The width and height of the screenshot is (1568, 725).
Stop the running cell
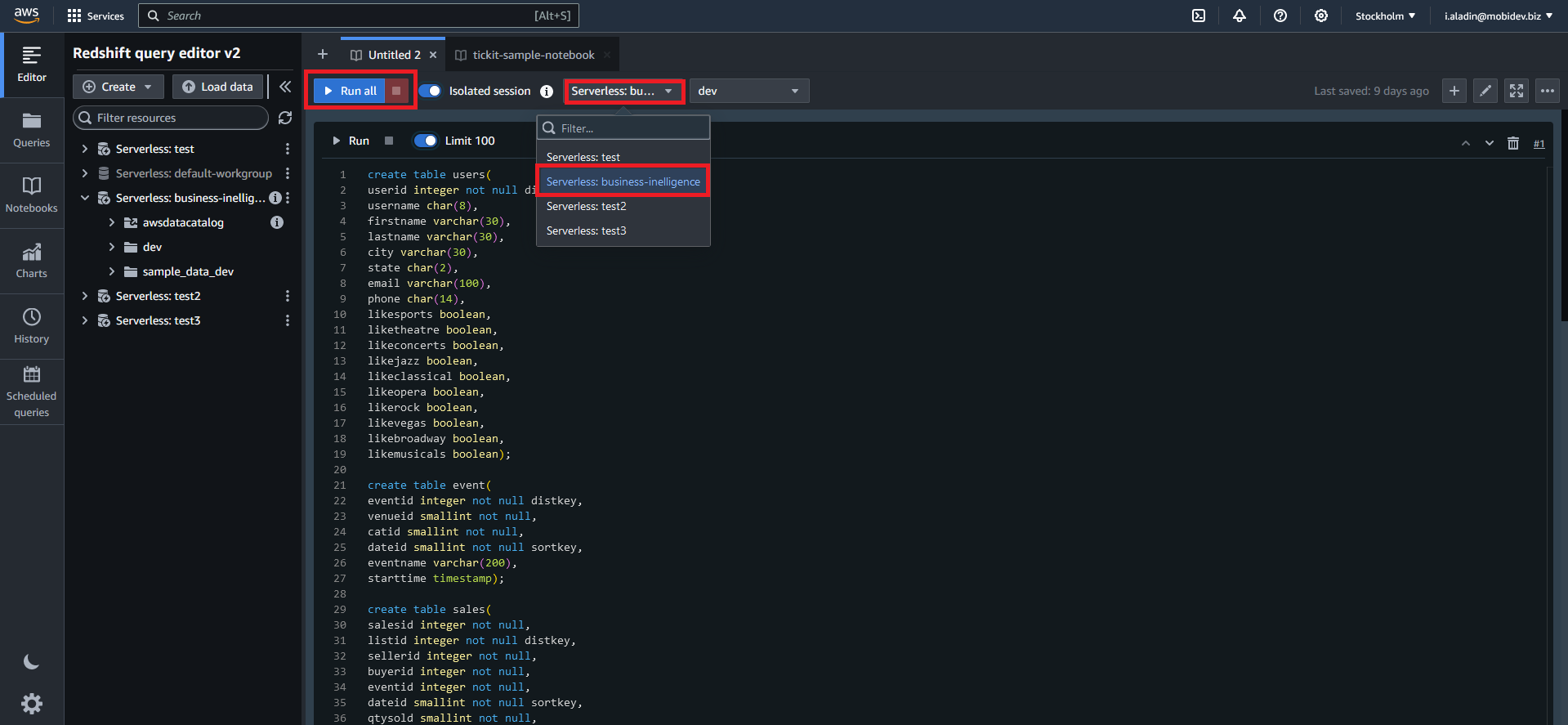click(389, 141)
